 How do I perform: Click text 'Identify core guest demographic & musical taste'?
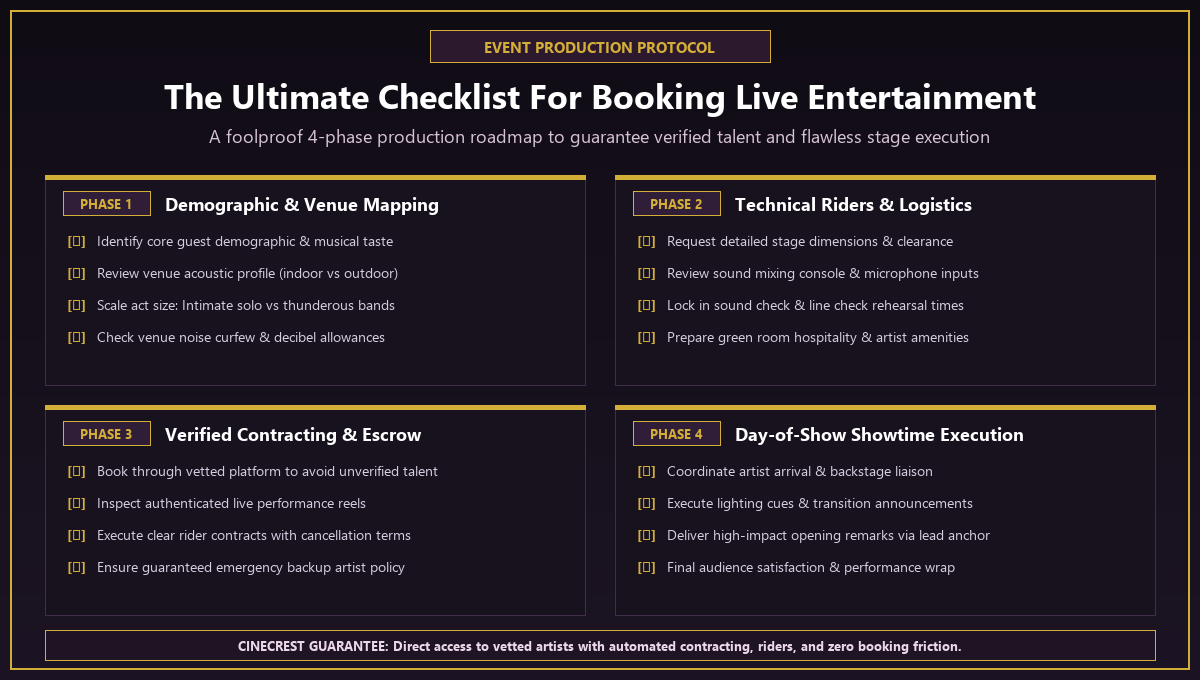(x=245, y=242)
